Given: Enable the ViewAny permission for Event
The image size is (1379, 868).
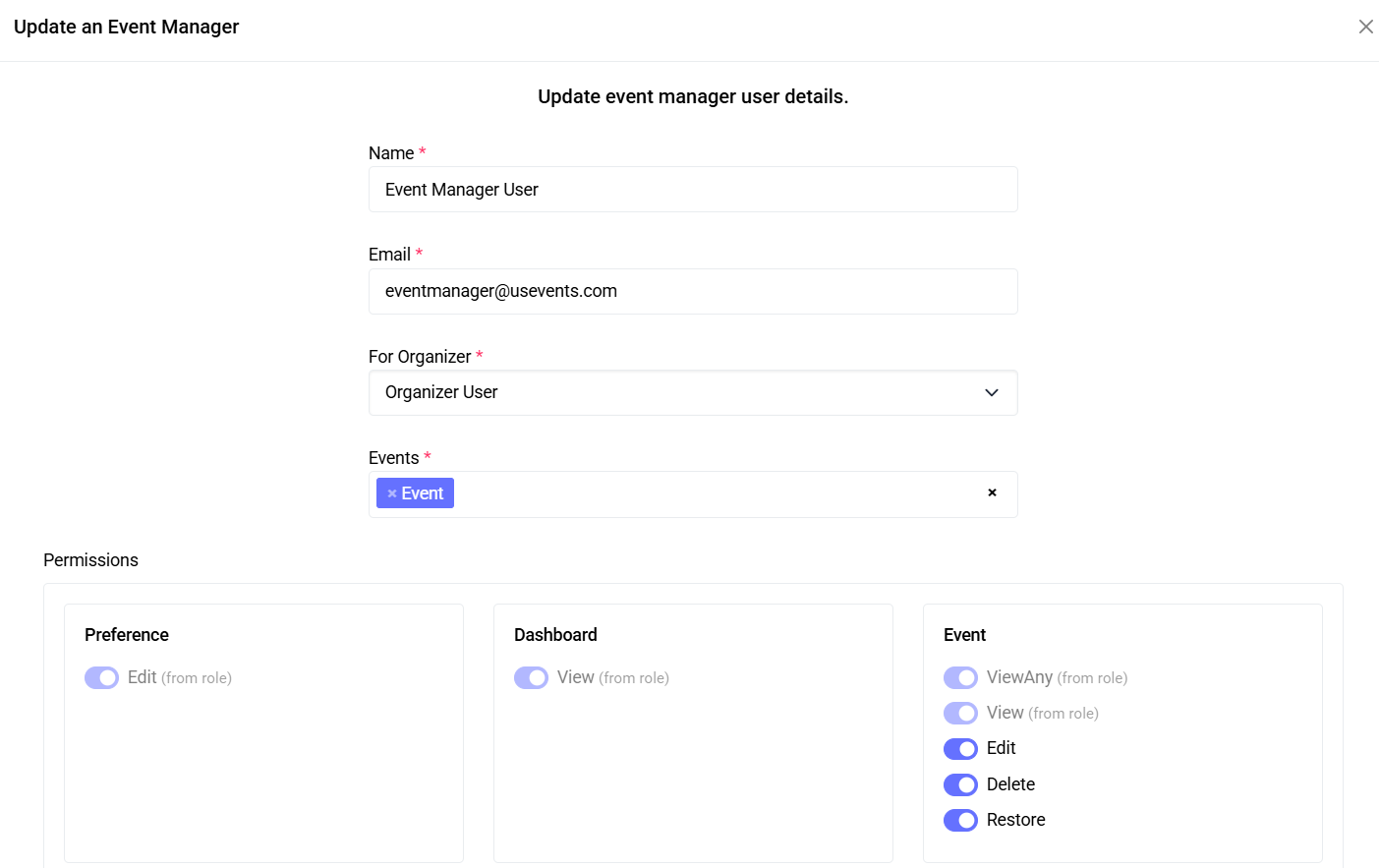Looking at the screenshot, I should 960,677.
